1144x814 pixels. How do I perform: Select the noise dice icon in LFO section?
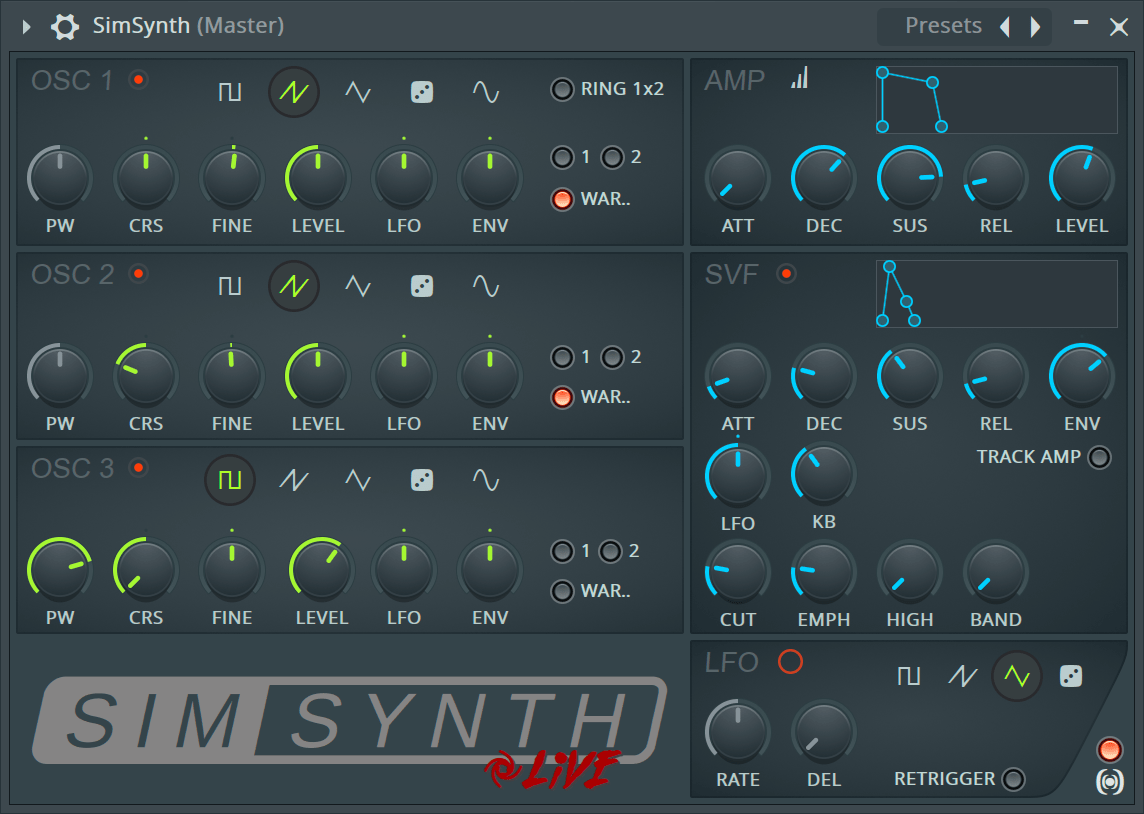point(1070,676)
